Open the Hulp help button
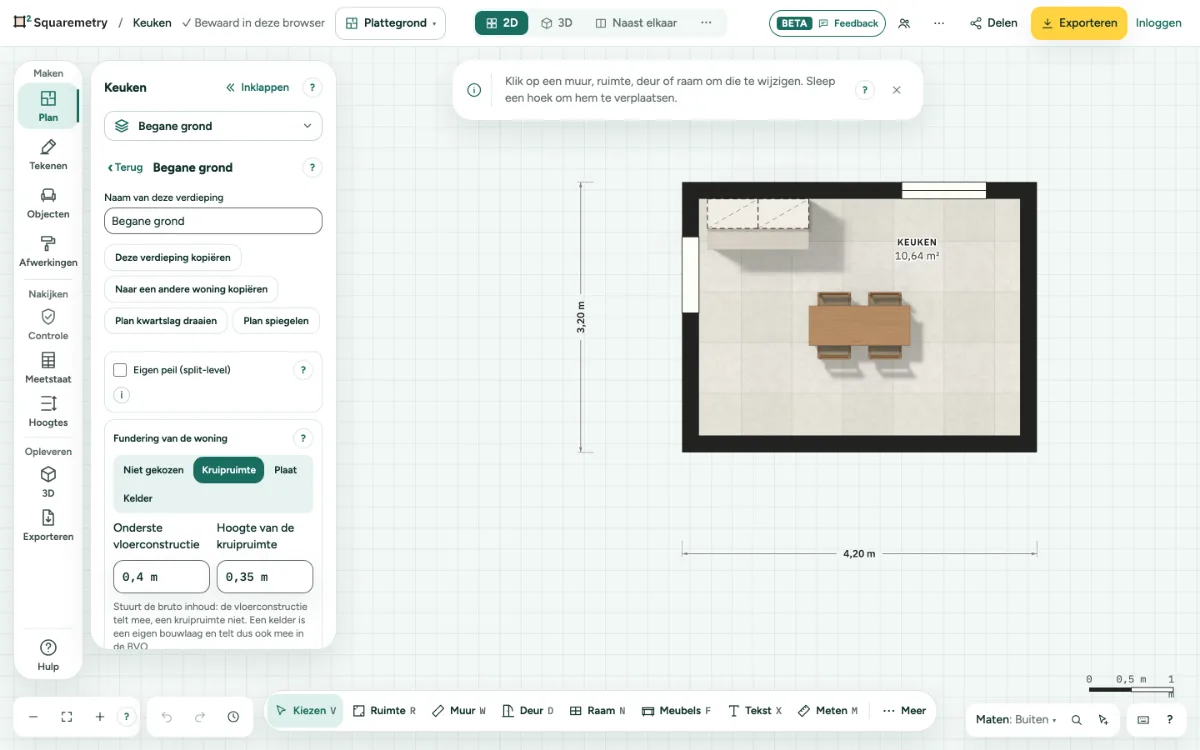1200x750 pixels. pyautogui.click(x=48, y=655)
